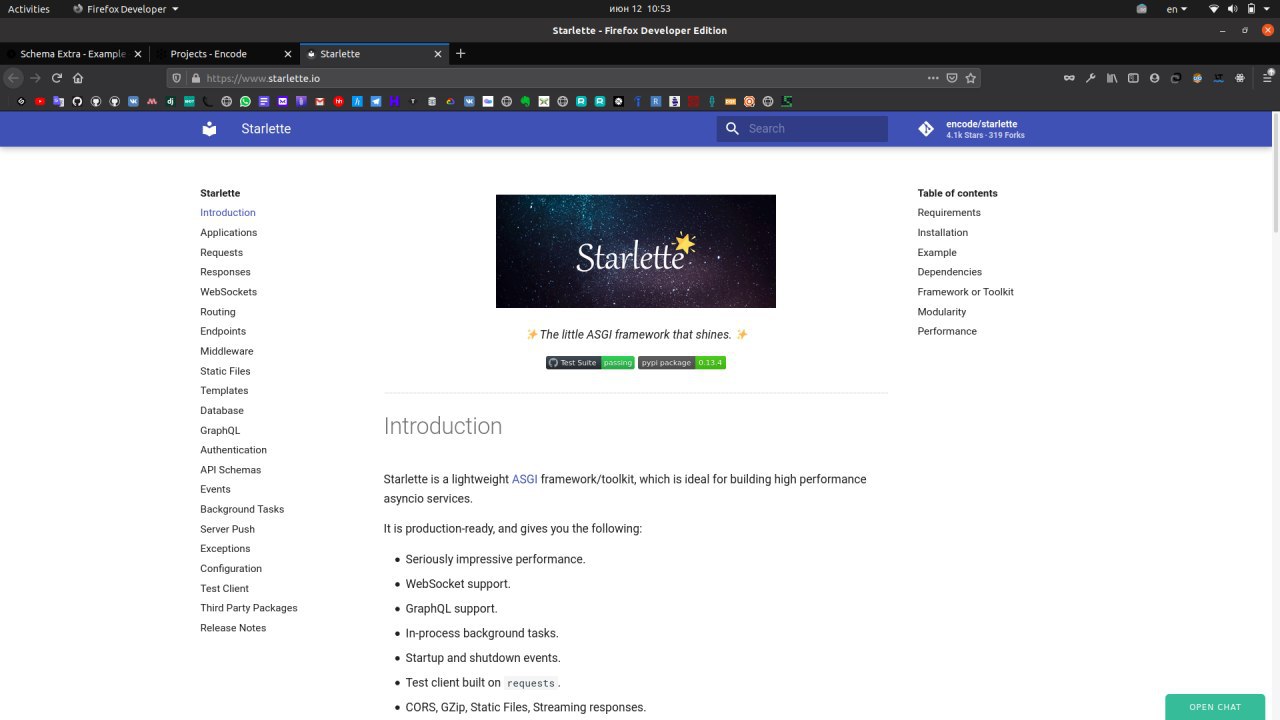Screen dimensions: 1280x720
Task: Open page actions three-dot menu
Action: coord(933,78)
